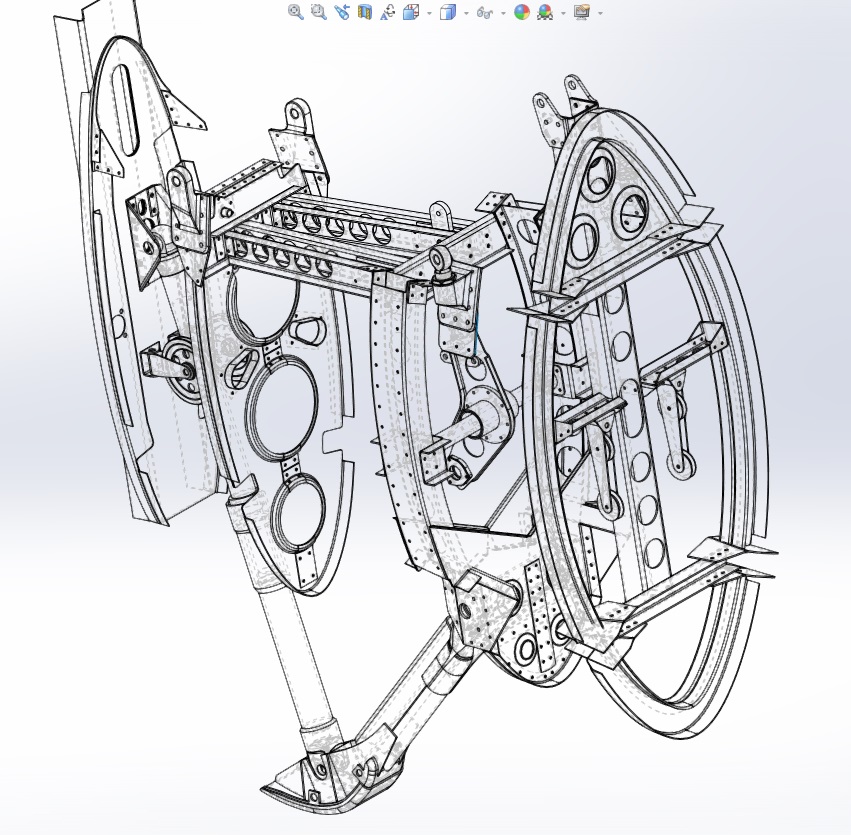Viewport: 851px width, 835px height.
Task: Toggle the Section View tool
Action: pyautogui.click(x=365, y=12)
